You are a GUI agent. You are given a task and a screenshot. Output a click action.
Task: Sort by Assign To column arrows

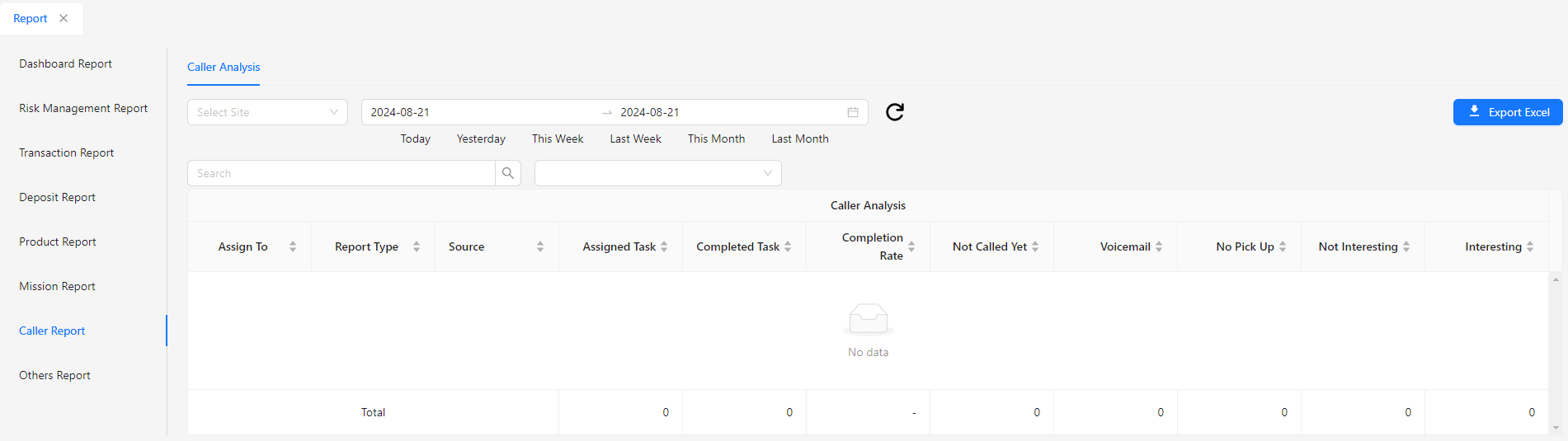pyautogui.click(x=293, y=246)
